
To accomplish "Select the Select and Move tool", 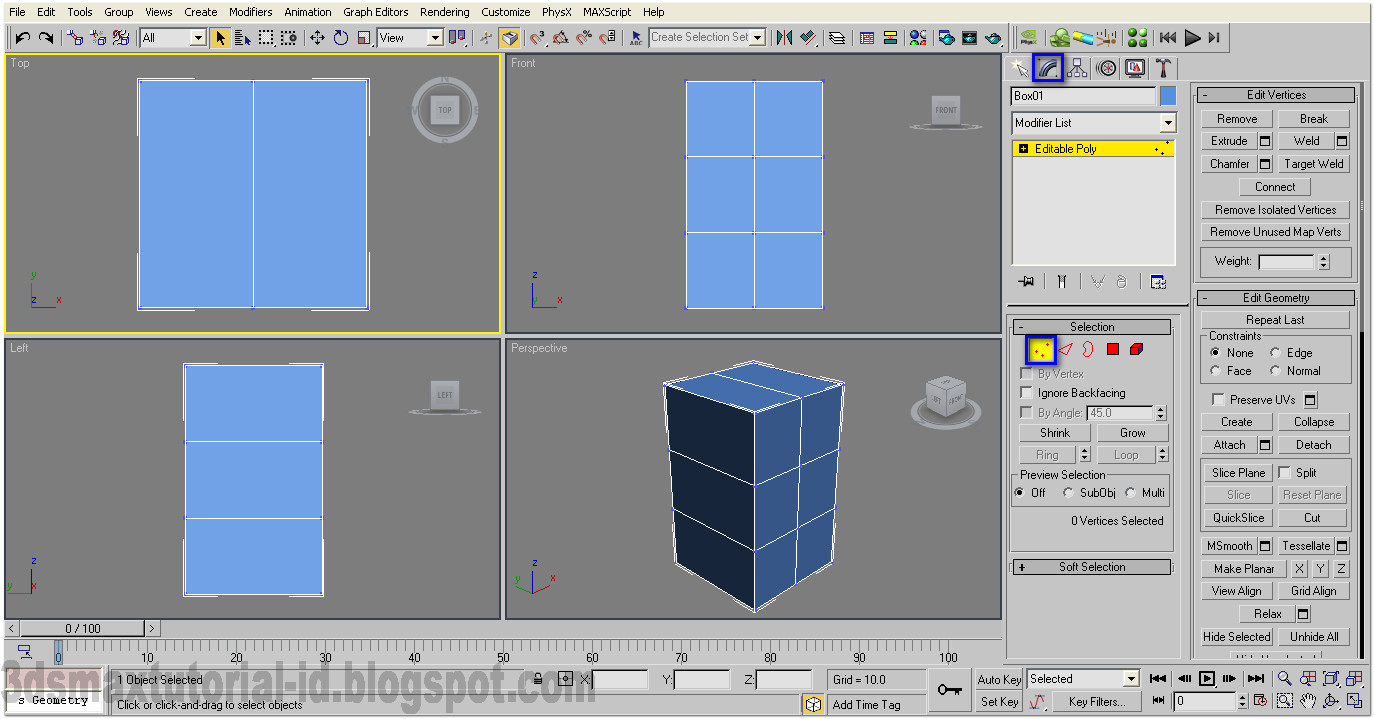I will pos(315,37).
